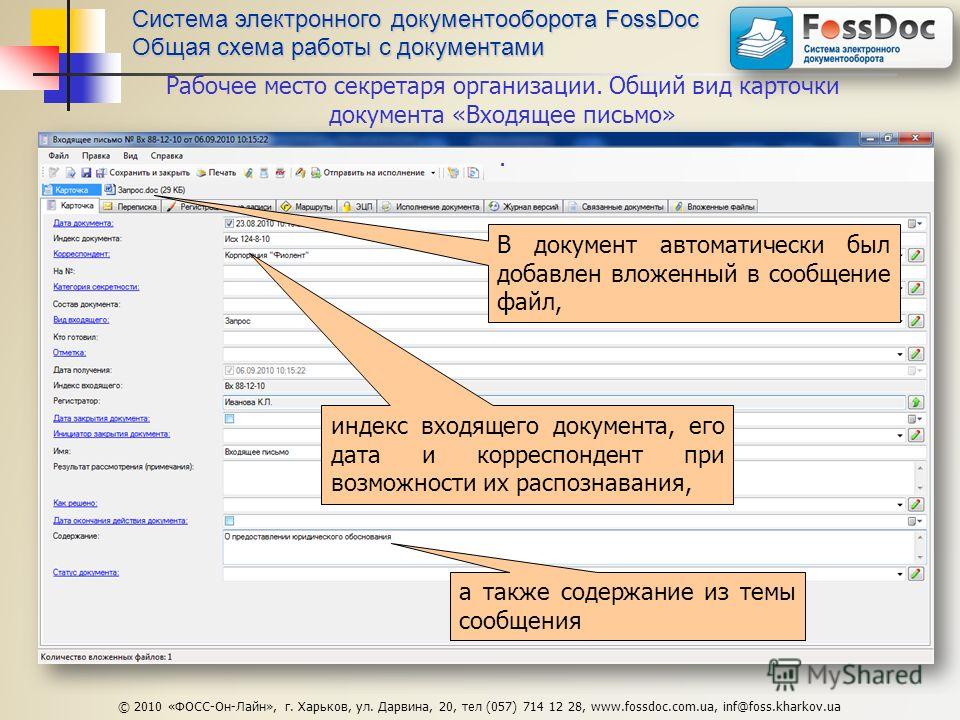Switch to the Вложенные файлы tab
960x720 pixels.
click(x=714, y=207)
